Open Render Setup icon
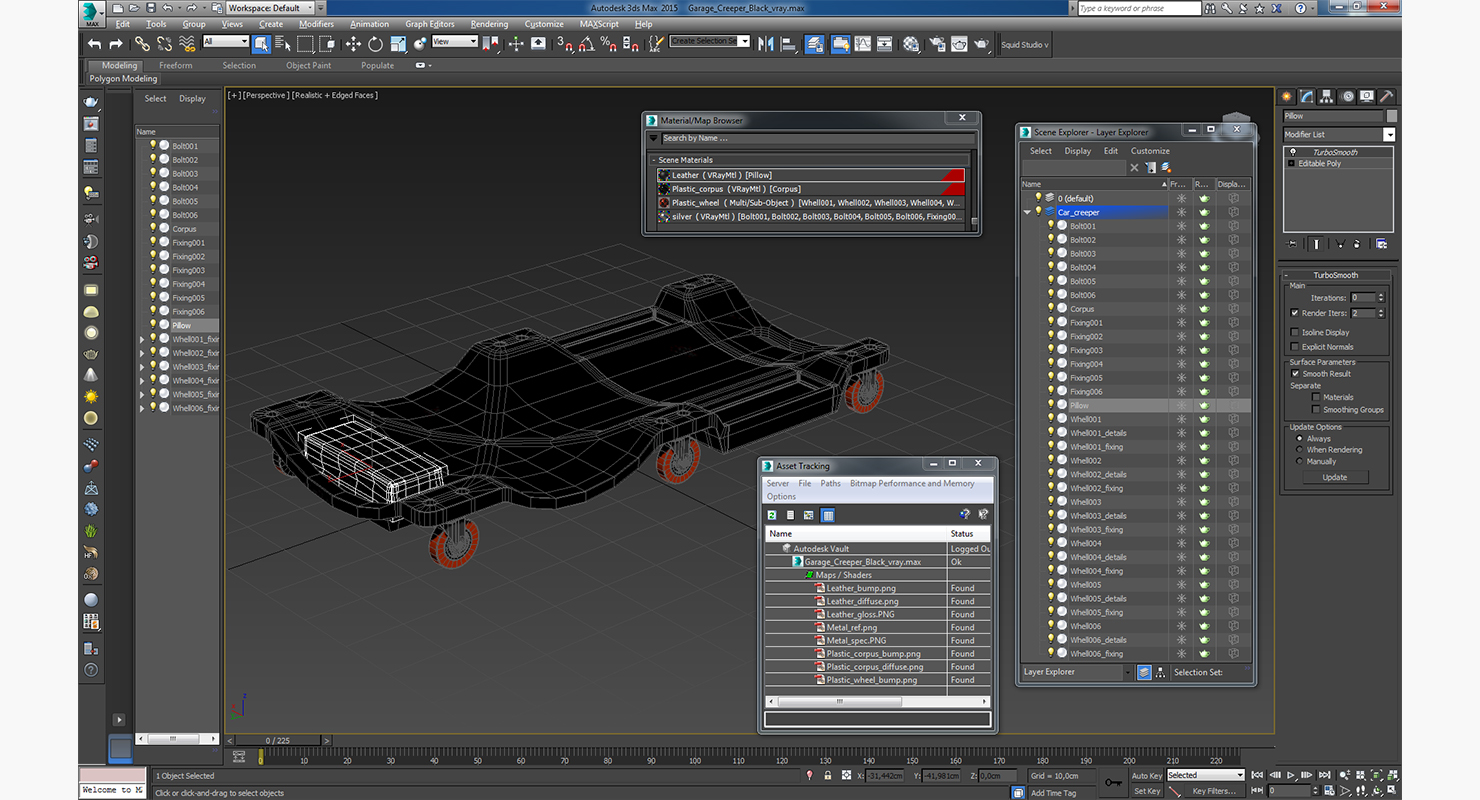1480x800 pixels. tap(936, 44)
